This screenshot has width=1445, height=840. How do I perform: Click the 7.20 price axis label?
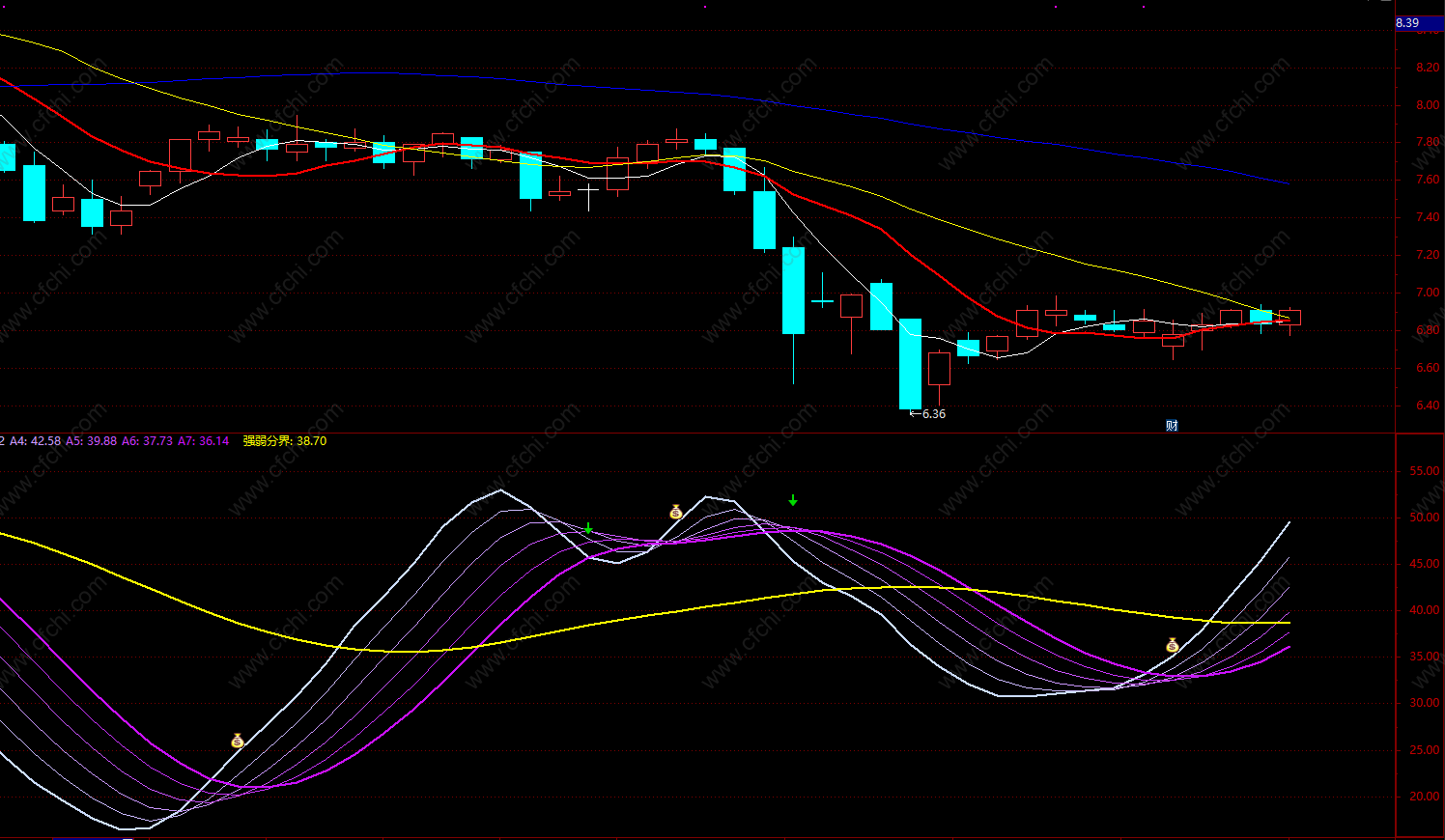(1428, 255)
